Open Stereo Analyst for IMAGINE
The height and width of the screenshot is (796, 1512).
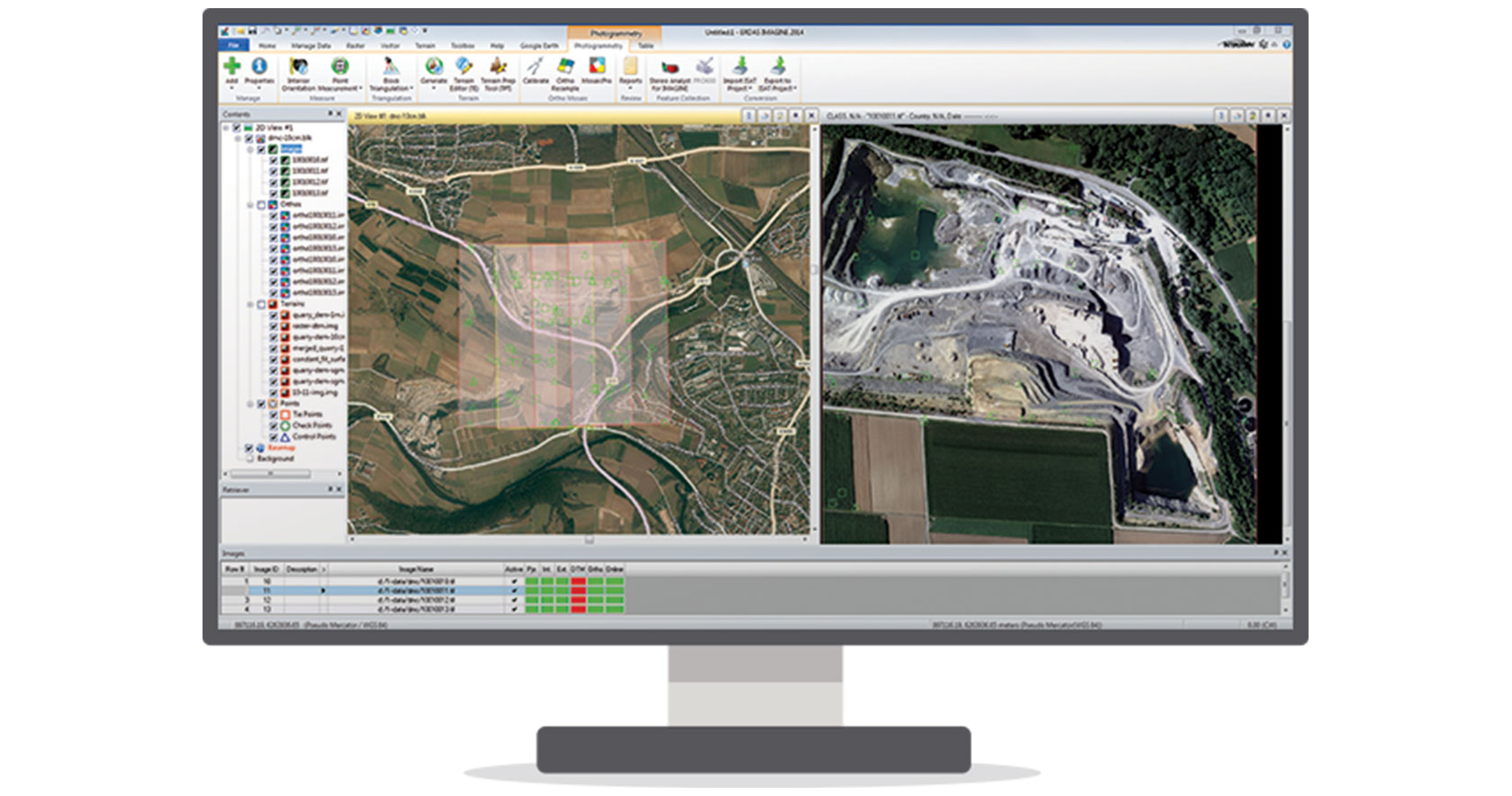[669, 67]
